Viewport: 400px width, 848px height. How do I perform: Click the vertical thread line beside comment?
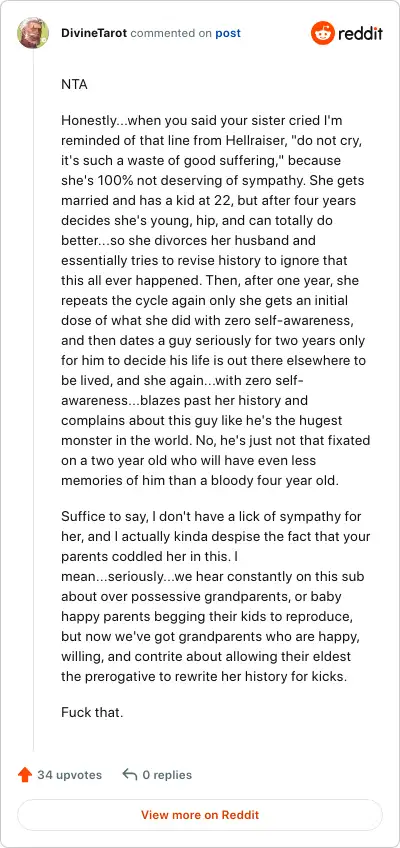coord(34,400)
